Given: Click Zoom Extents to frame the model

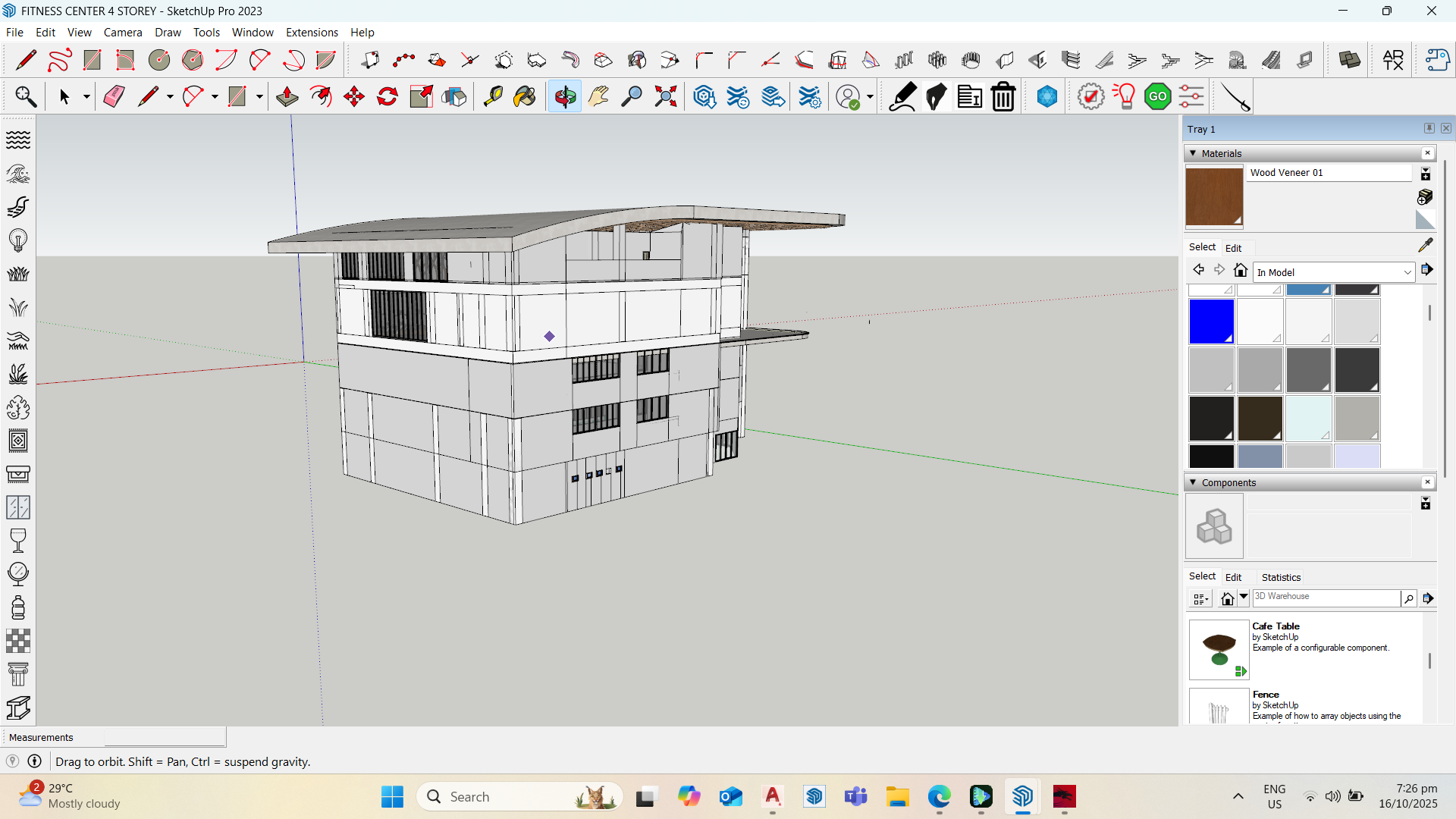Looking at the screenshot, I should click(665, 96).
